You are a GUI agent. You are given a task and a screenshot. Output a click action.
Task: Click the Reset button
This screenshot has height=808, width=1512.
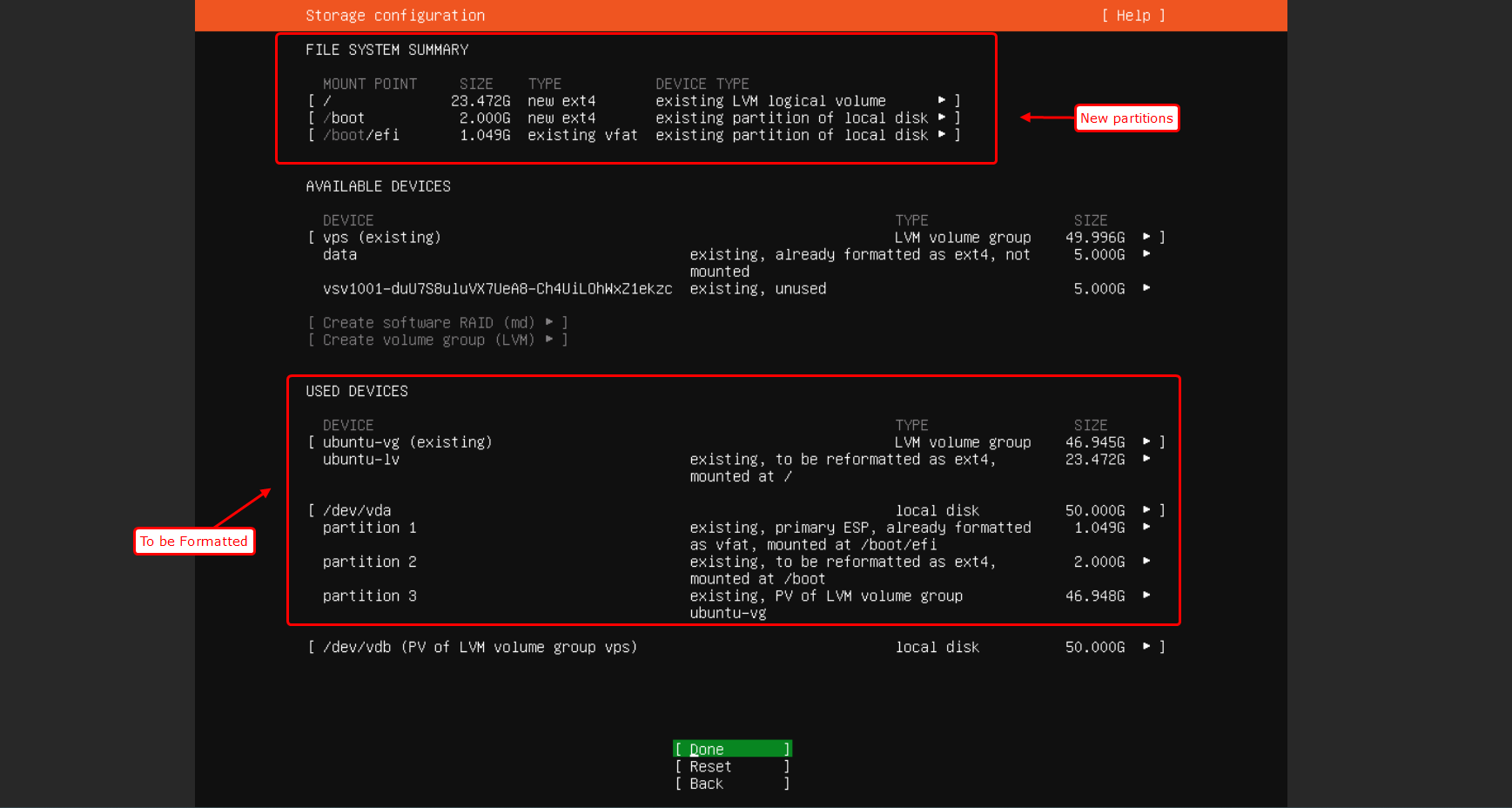(732, 766)
